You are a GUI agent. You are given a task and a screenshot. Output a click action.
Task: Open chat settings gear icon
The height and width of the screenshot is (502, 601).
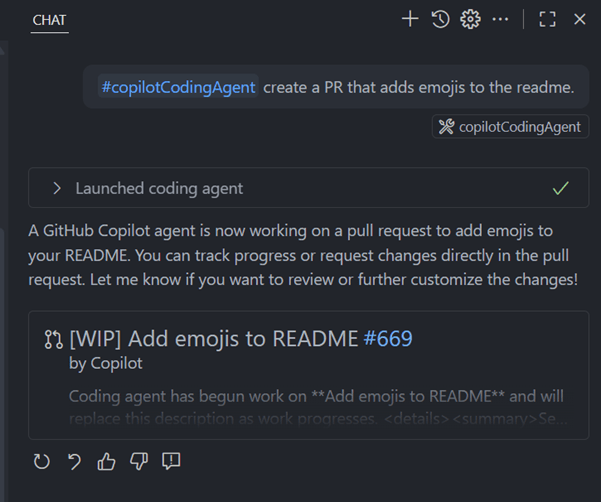click(470, 19)
